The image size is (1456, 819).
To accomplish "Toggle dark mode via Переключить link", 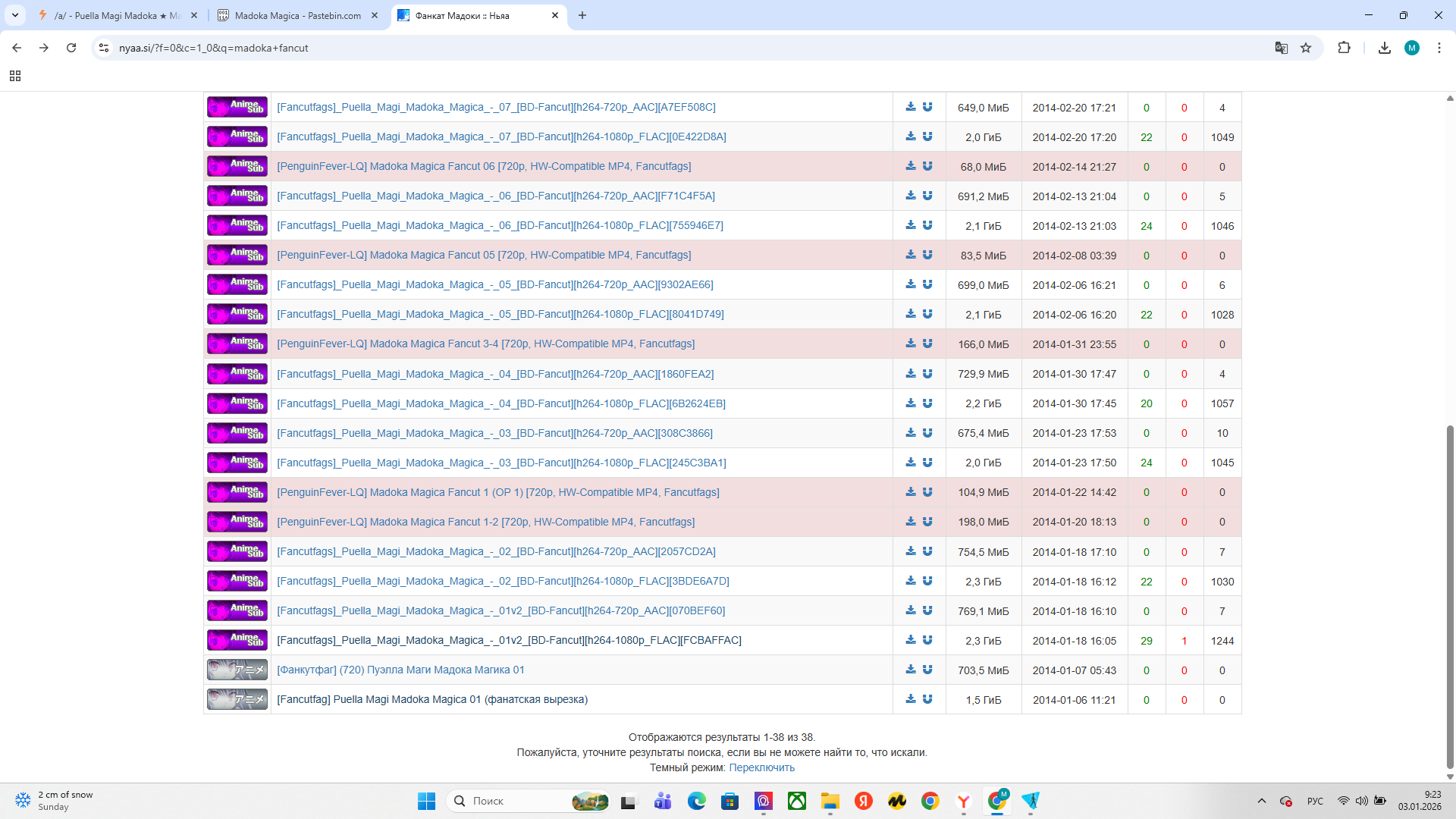I will [761, 767].
